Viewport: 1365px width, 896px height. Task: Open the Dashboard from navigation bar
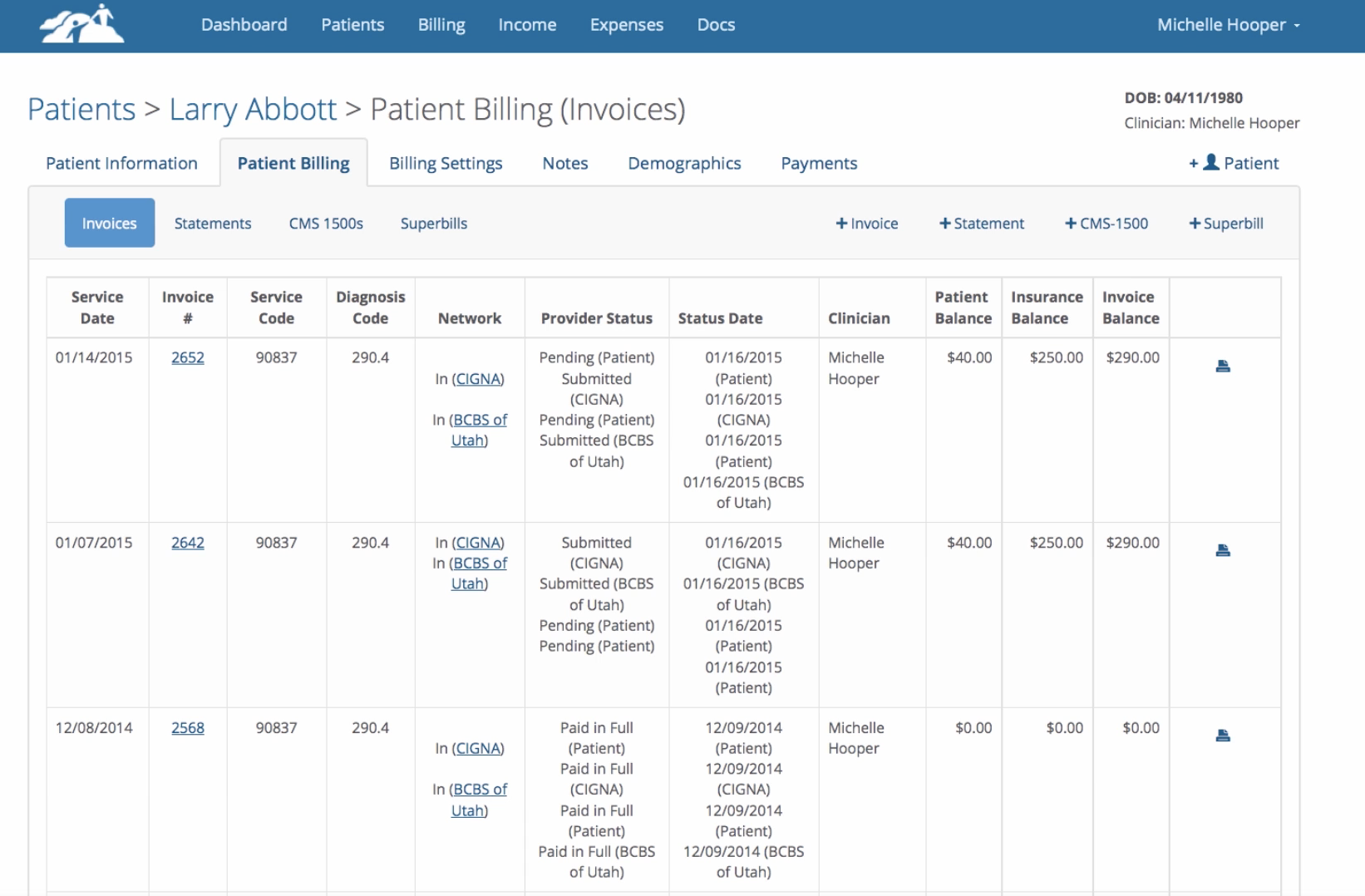[x=244, y=25]
